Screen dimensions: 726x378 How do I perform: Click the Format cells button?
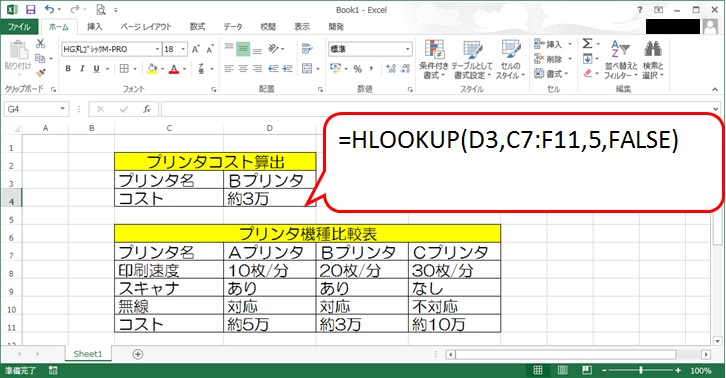pyautogui.click(x=549, y=74)
